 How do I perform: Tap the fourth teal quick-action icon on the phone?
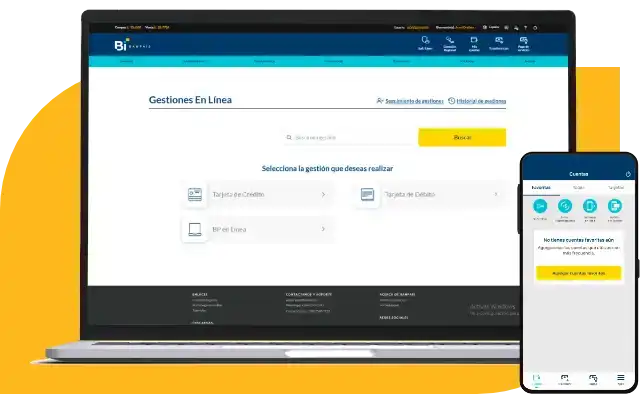click(x=615, y=206)
